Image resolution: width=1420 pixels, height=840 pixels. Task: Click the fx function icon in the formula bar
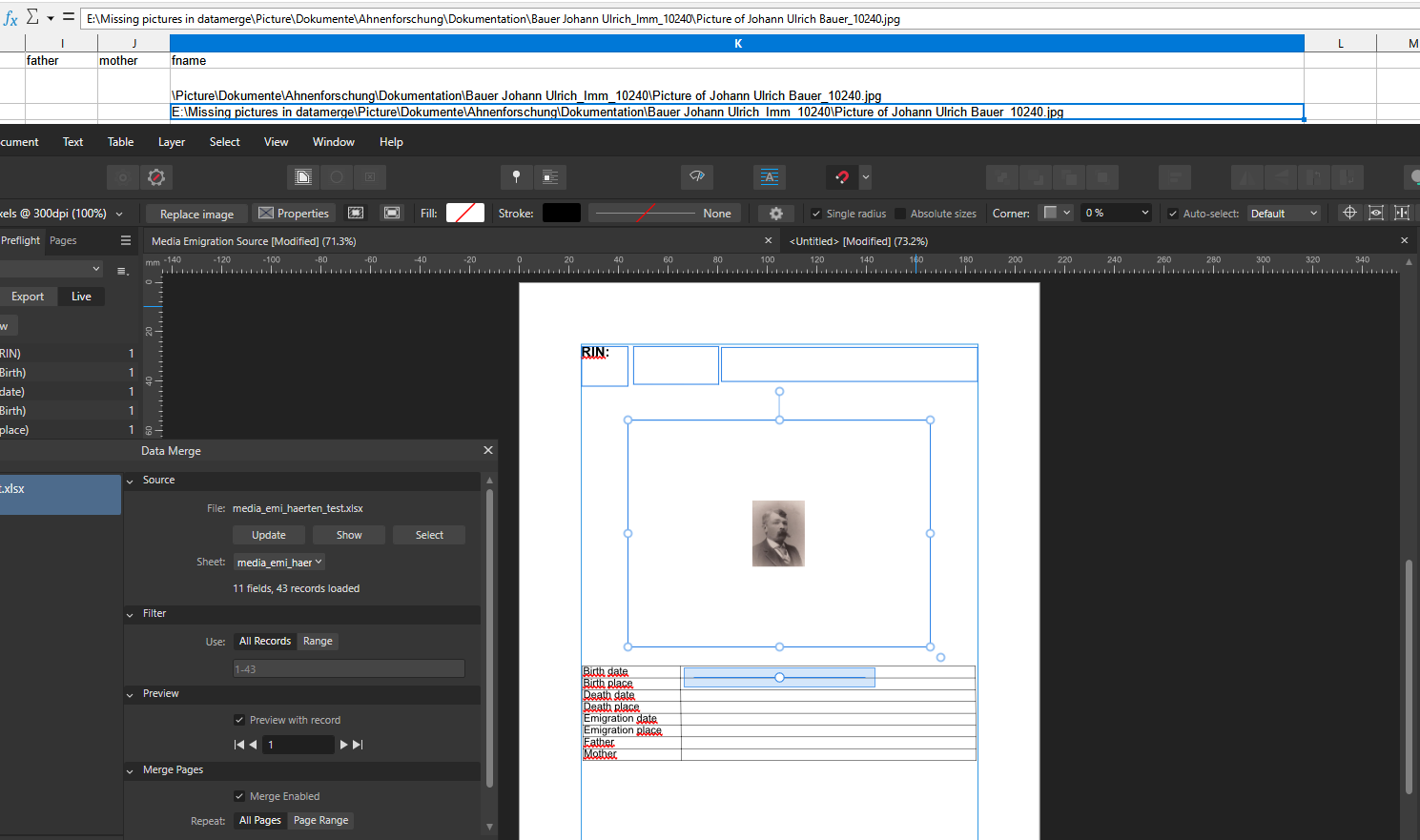pos(10,18)
